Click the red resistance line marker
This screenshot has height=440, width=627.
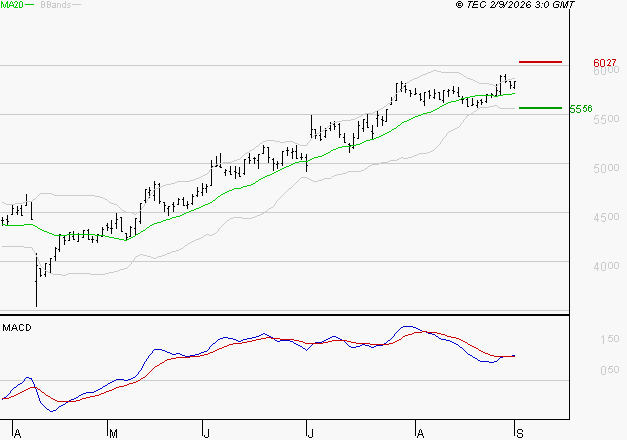540,62
